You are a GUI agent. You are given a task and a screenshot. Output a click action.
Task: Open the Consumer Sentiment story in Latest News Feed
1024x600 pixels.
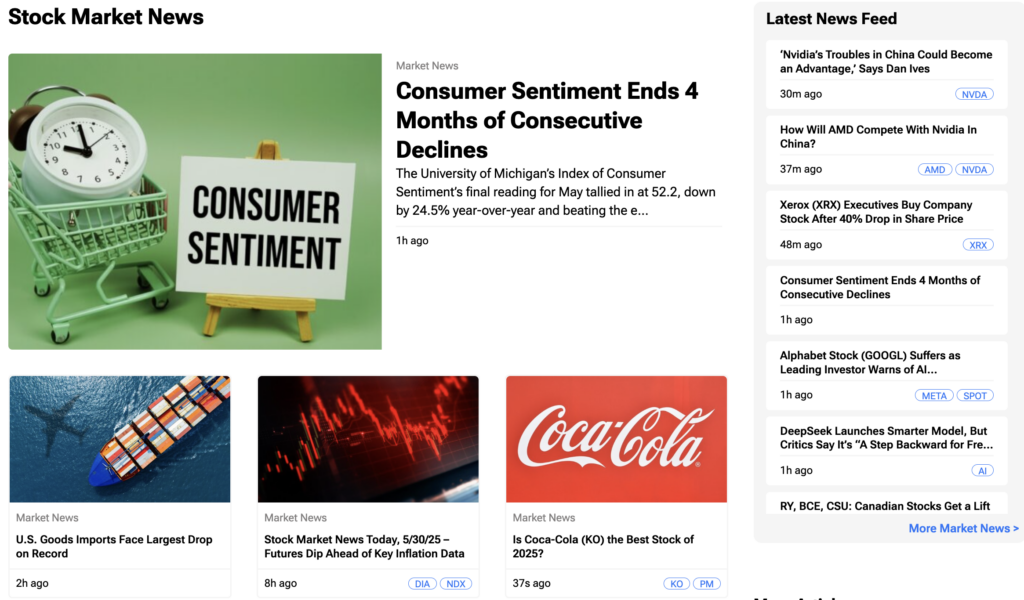880,287
